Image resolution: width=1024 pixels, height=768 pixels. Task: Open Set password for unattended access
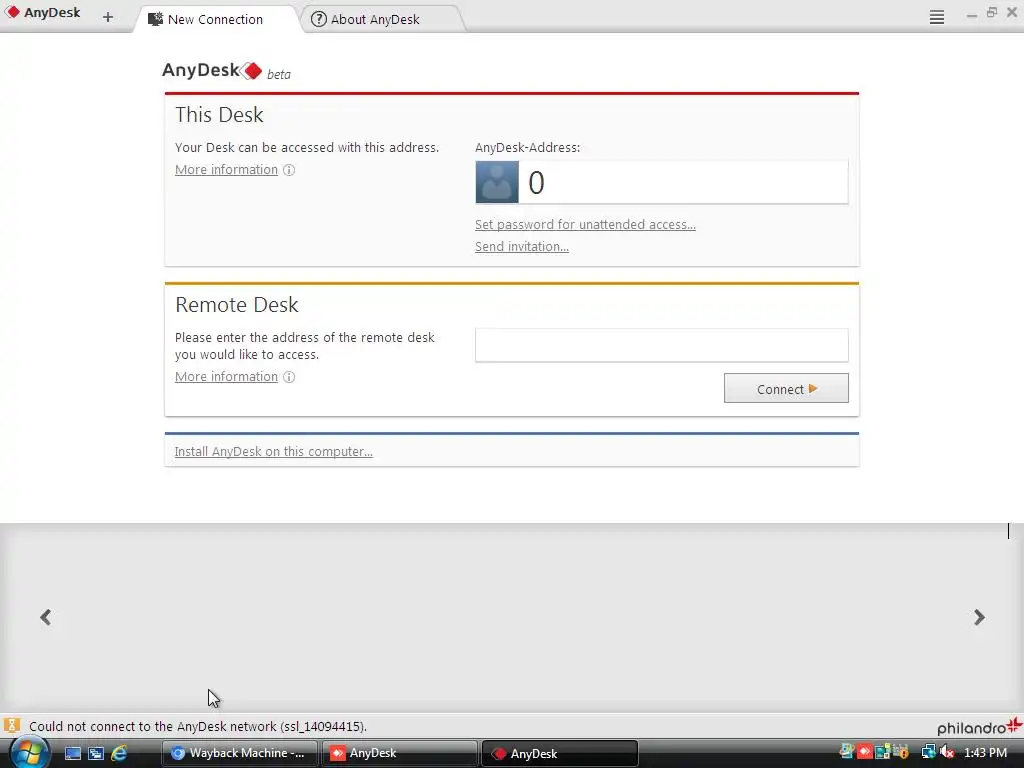pyautogui.click(x=585, y=225)
